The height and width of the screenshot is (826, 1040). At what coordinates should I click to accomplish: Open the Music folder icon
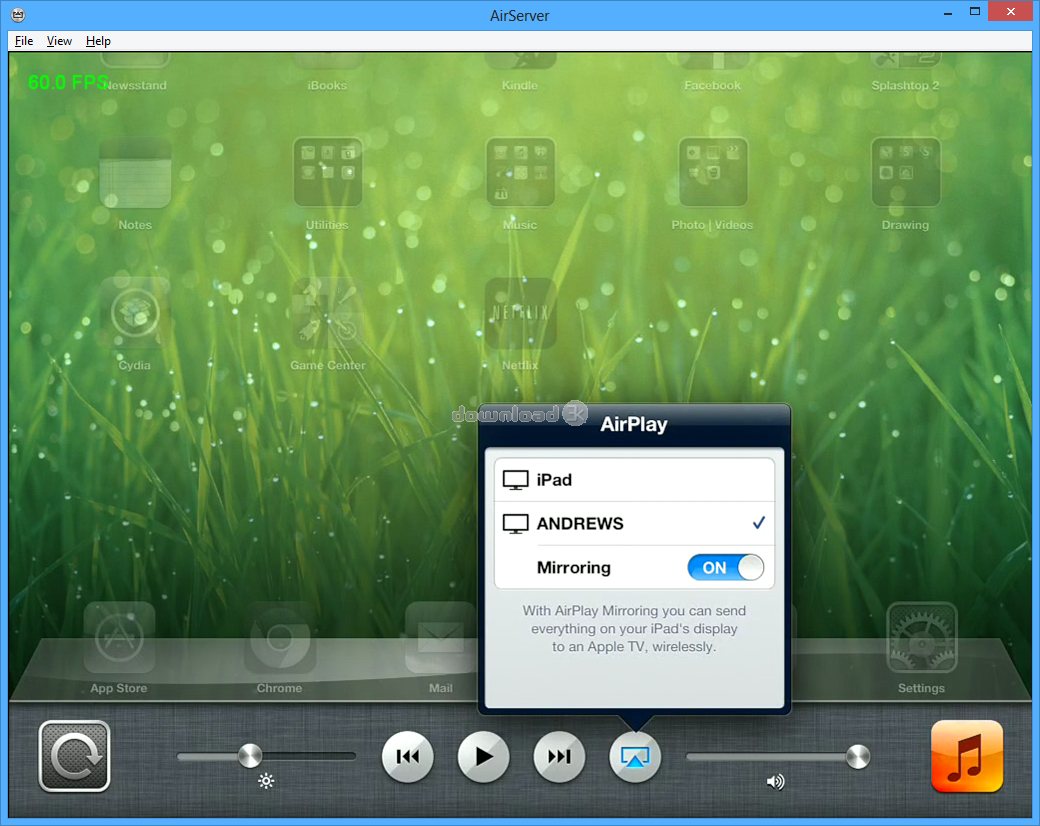click(520, 172)
